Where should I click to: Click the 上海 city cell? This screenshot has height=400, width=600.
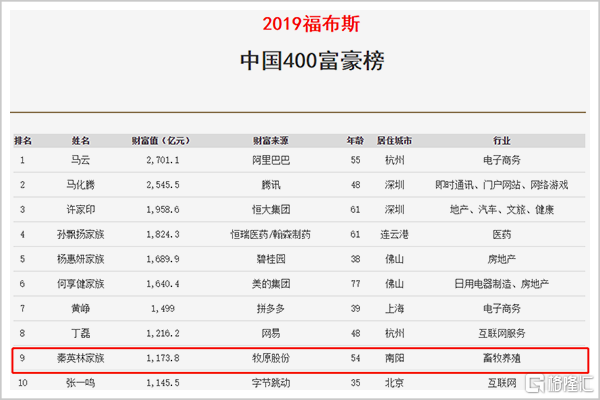(x=395, y=309)
